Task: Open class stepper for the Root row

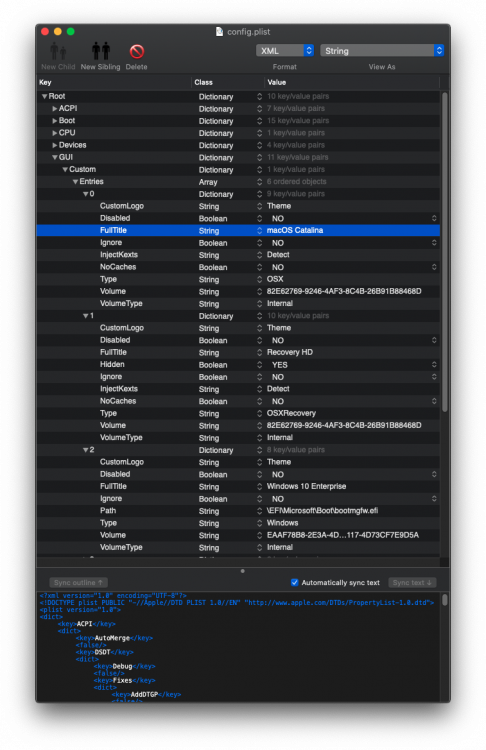Action: click(x=259, y=96)
